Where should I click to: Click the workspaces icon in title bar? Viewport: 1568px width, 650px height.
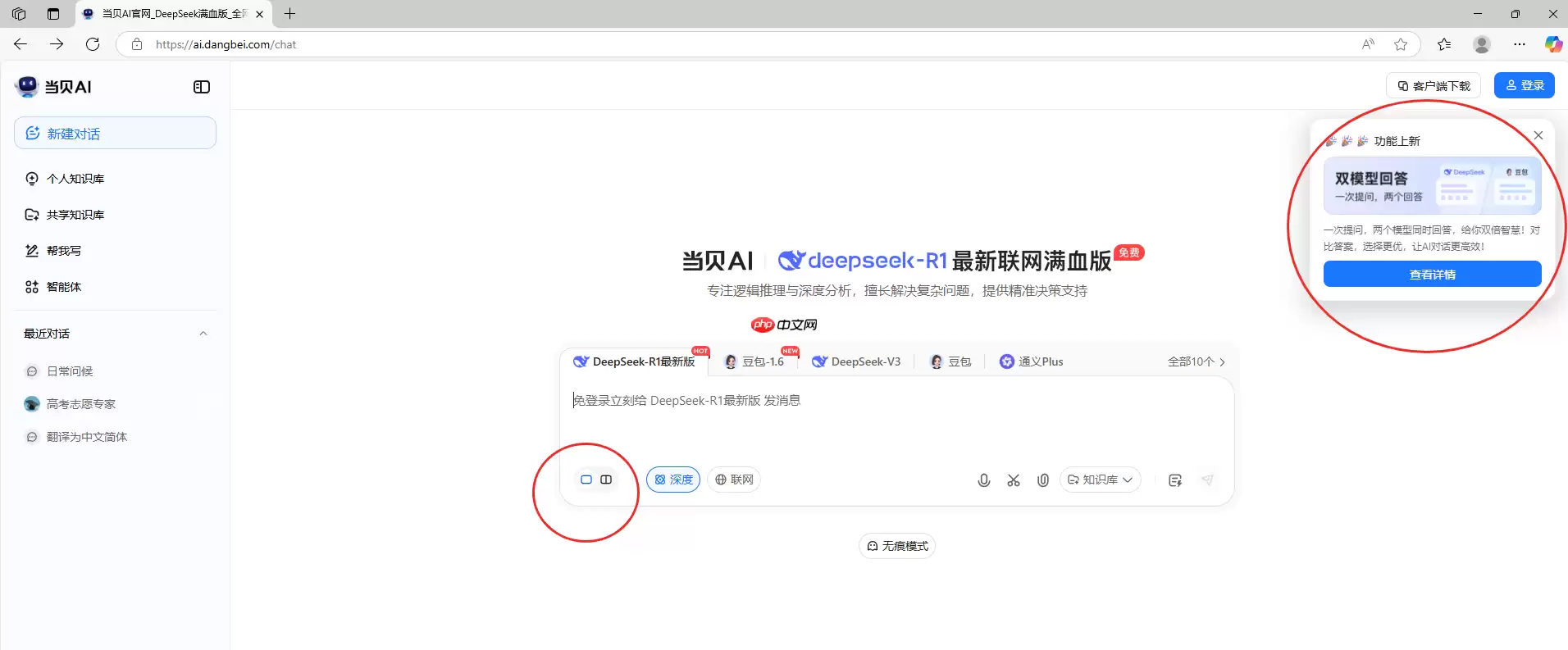(x=19, y=14)
